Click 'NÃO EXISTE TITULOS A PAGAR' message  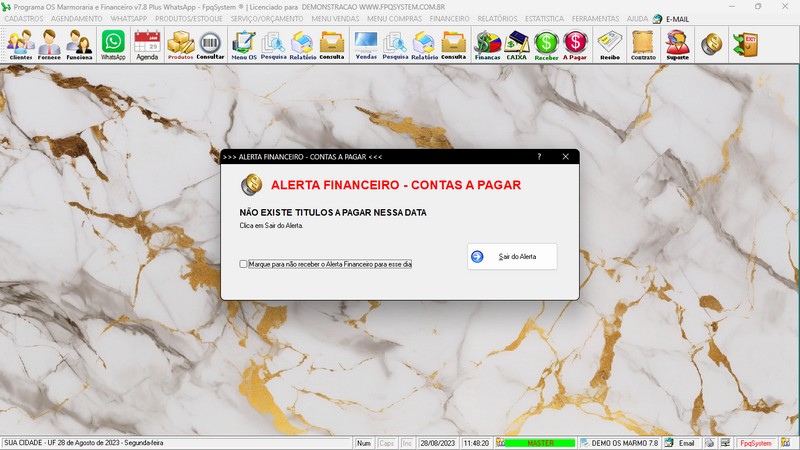tap(333, 212)
